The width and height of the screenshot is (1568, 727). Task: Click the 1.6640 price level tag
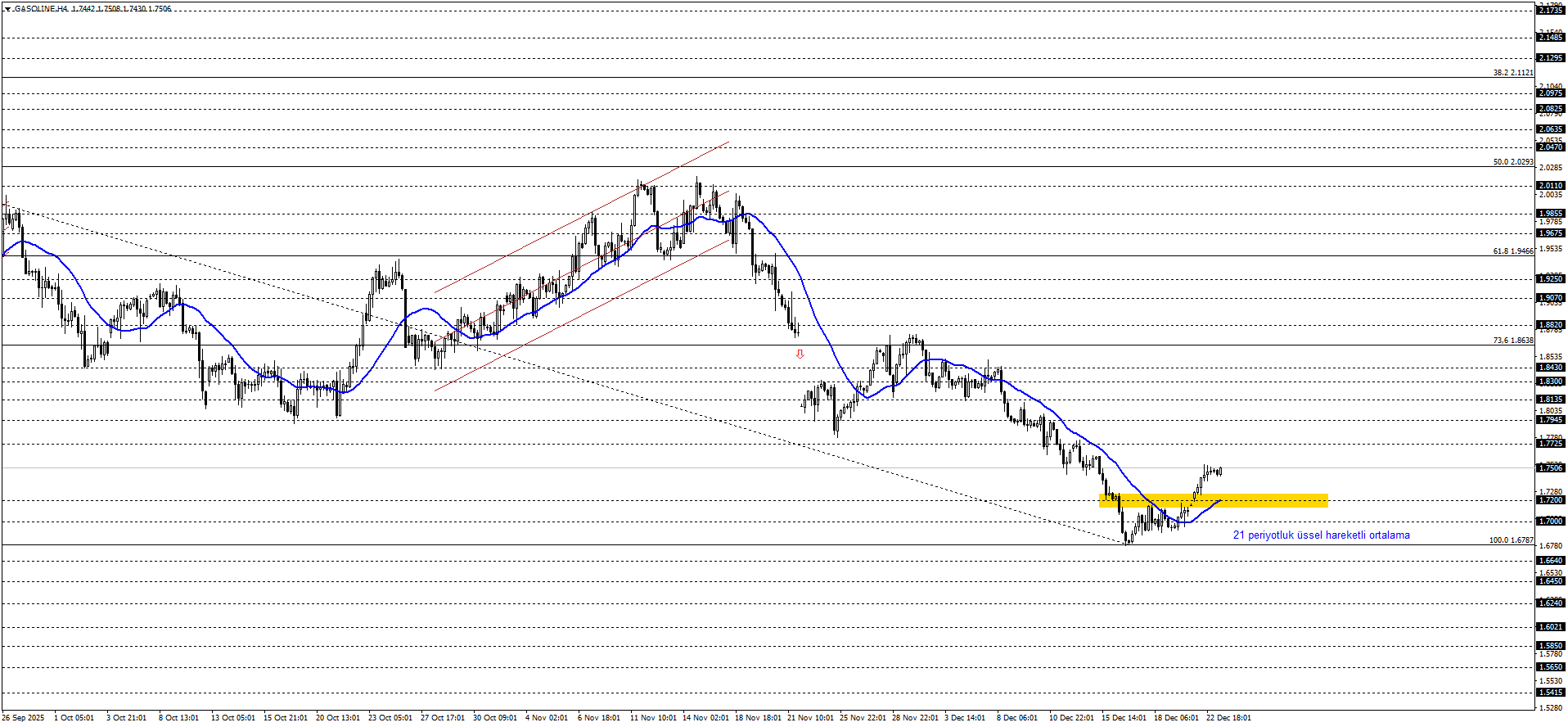click(x=1550, y=561)
